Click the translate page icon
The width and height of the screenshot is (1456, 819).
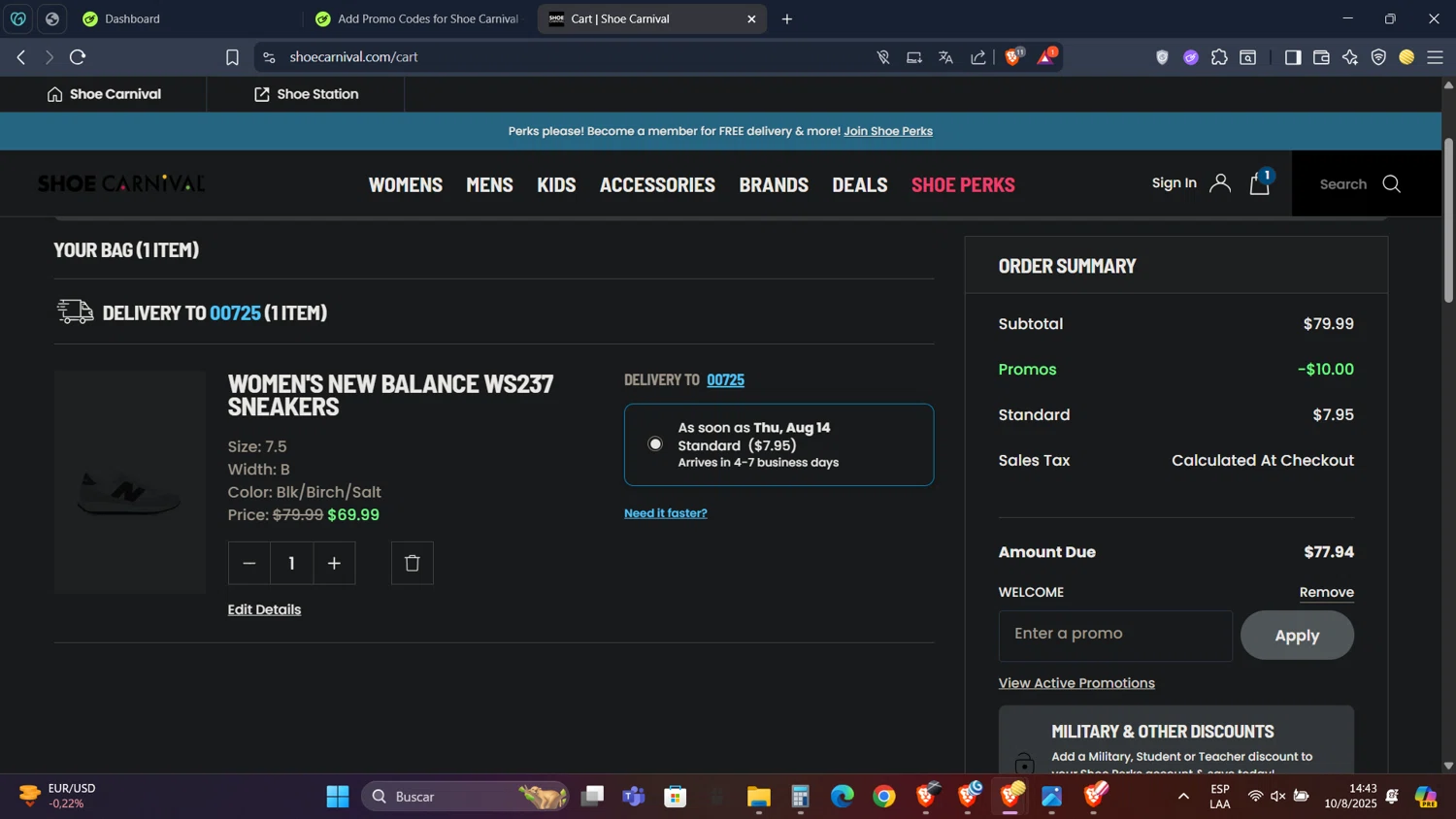click(945, 57)
